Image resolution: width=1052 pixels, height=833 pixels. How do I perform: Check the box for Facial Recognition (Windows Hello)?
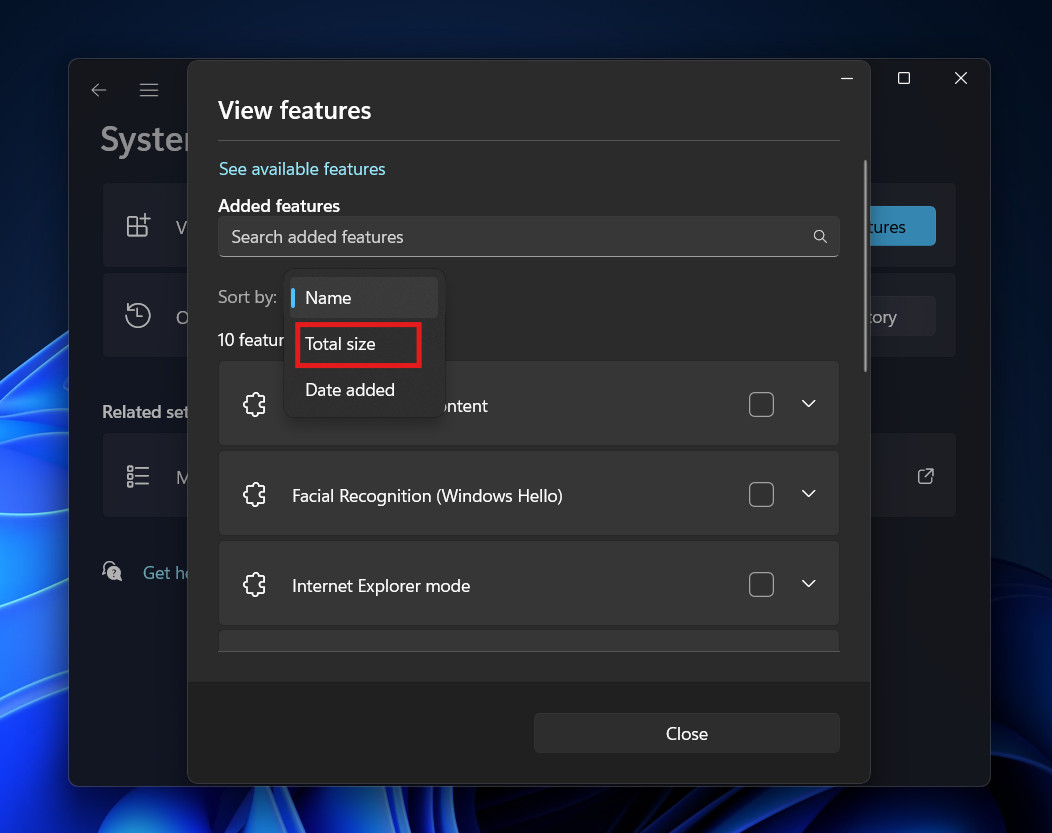(x=761, y=494)
